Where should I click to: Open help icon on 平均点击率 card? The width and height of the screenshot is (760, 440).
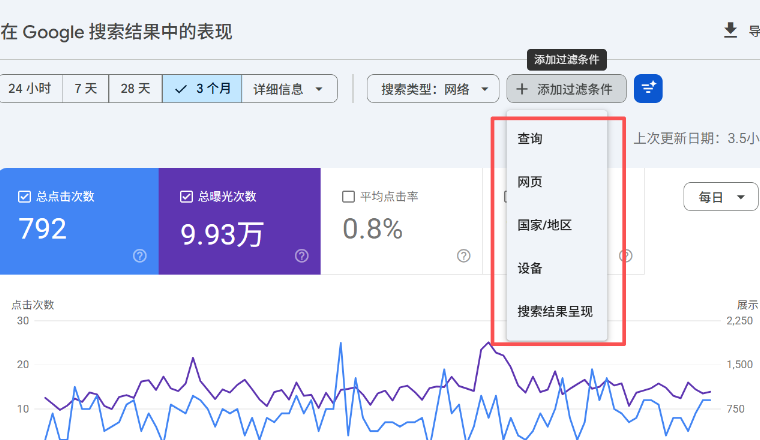pyautogui.click(x=463, y=256)
